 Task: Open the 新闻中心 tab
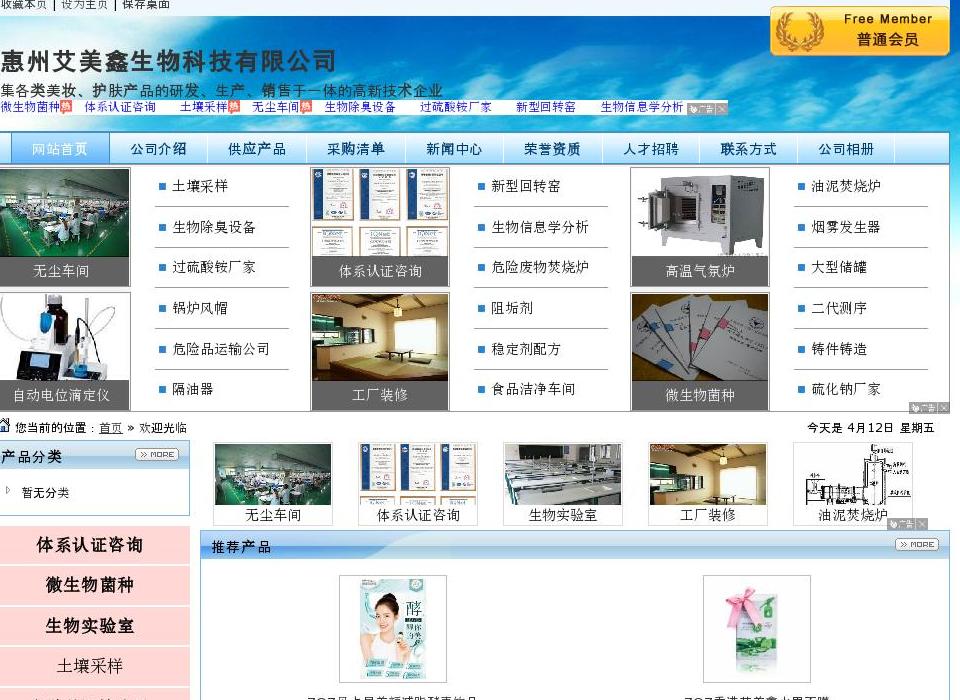[454, 149]
